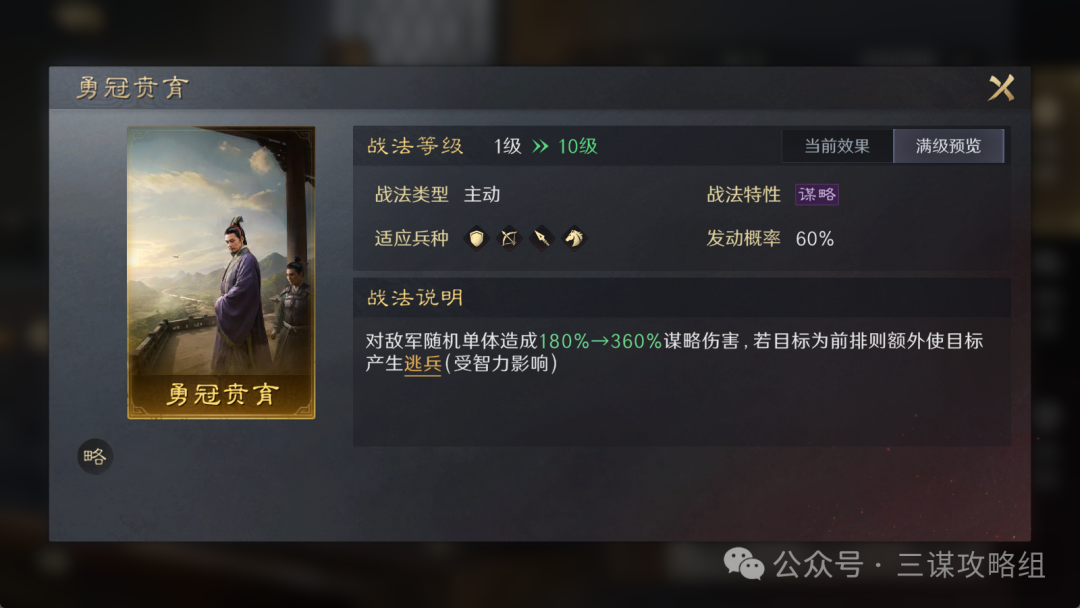Click the spear troop type icon
1080x608 pixels.
541,238
